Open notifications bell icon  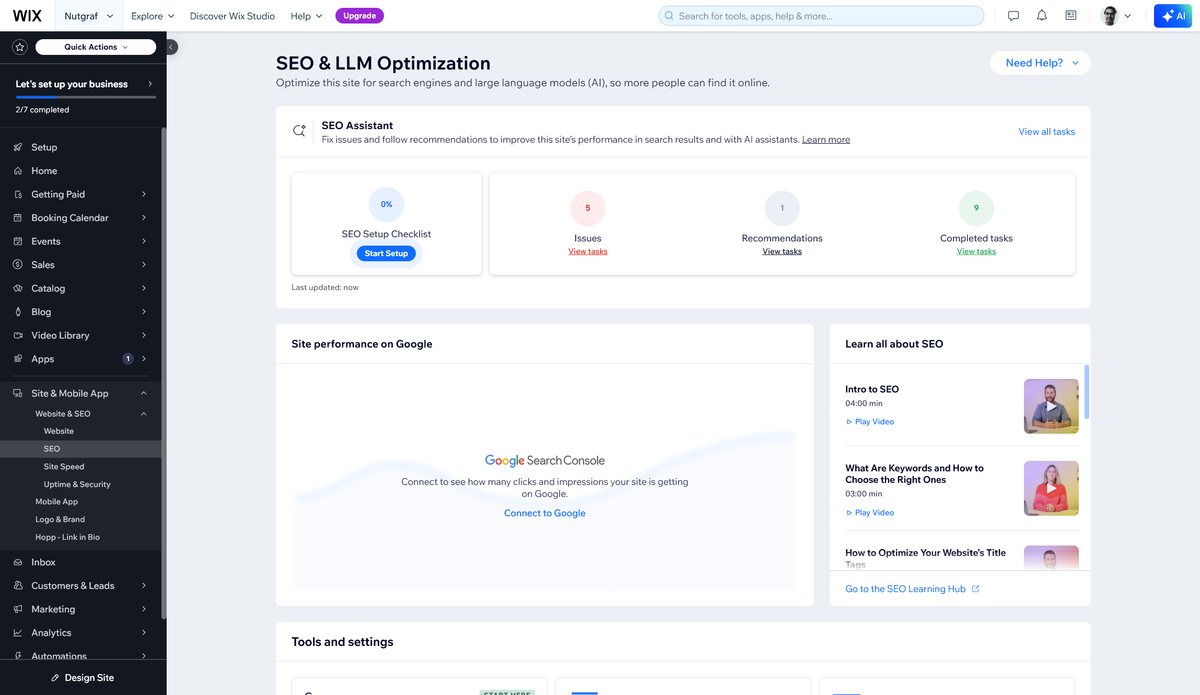[1042, 16]
